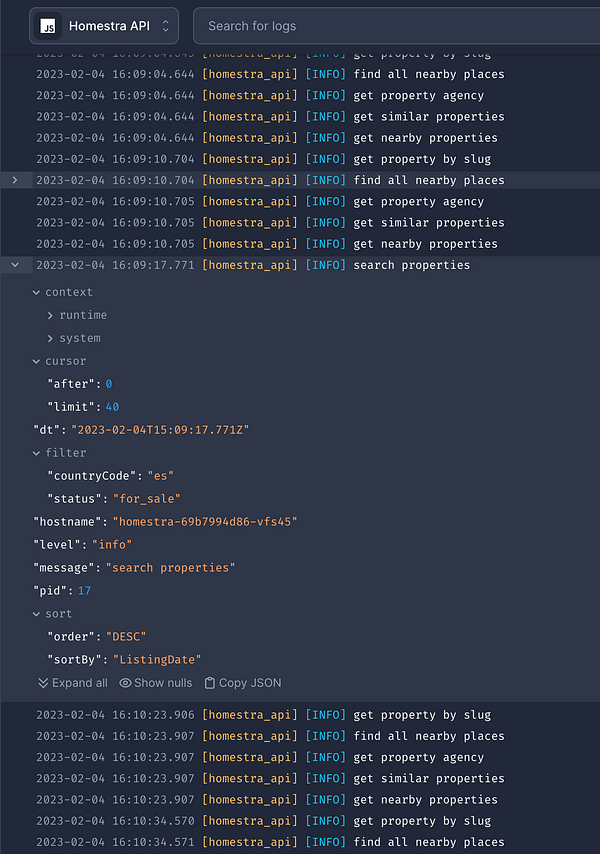600x854 pixels.
Task: Collapse the sort section
Action: [36, 614]
